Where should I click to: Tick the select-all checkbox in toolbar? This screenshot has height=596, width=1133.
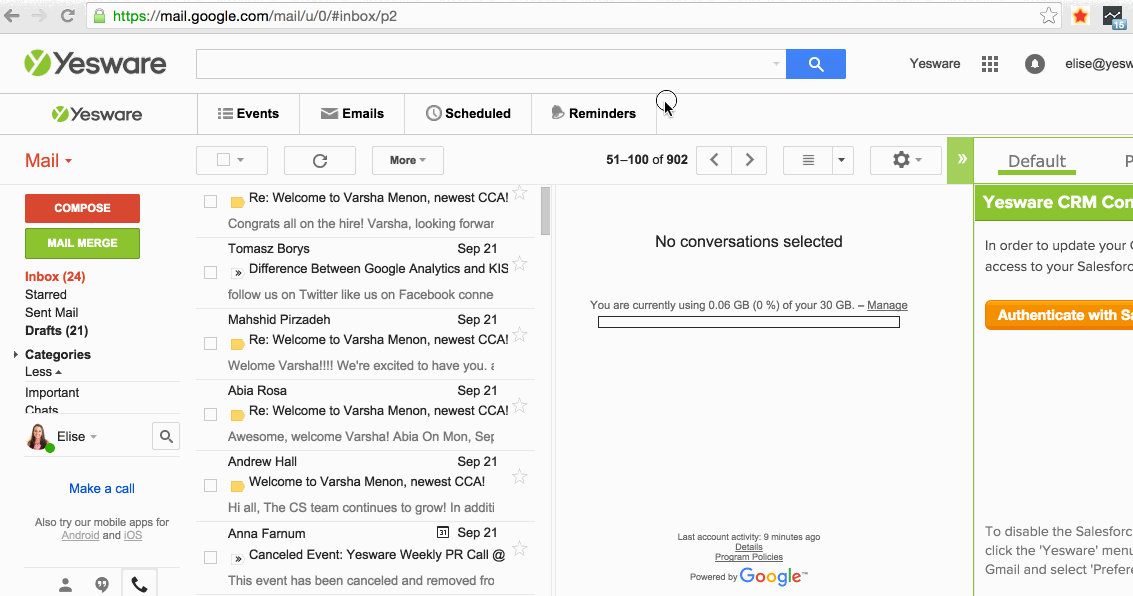(224, 160)
